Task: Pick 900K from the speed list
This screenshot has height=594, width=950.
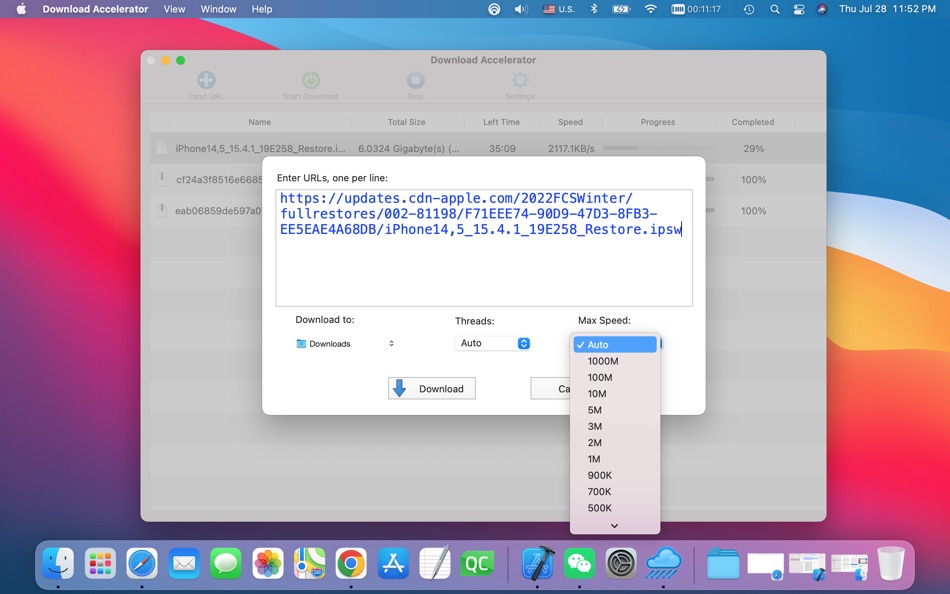Action: click(x=615, y=475)
